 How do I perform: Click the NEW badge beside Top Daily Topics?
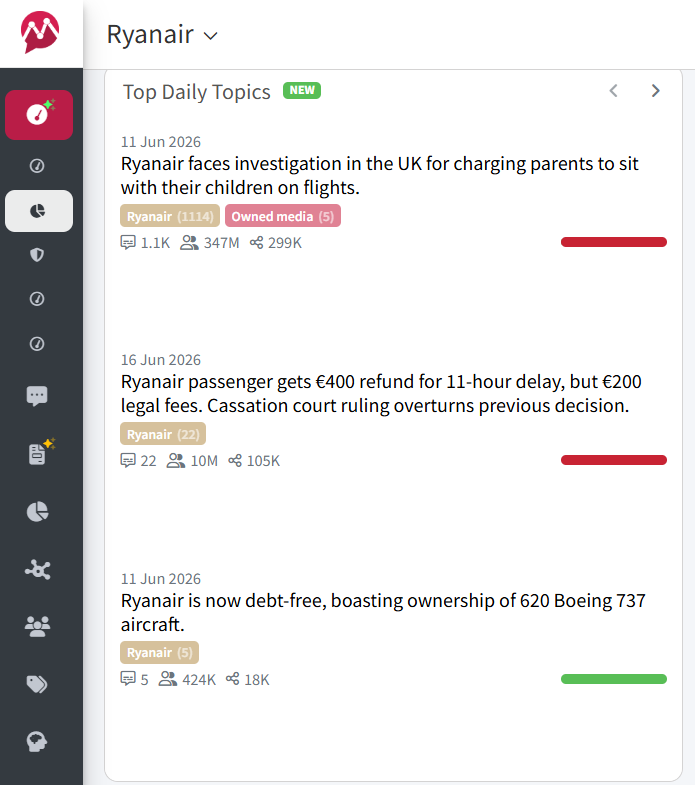tap(302, 91)
